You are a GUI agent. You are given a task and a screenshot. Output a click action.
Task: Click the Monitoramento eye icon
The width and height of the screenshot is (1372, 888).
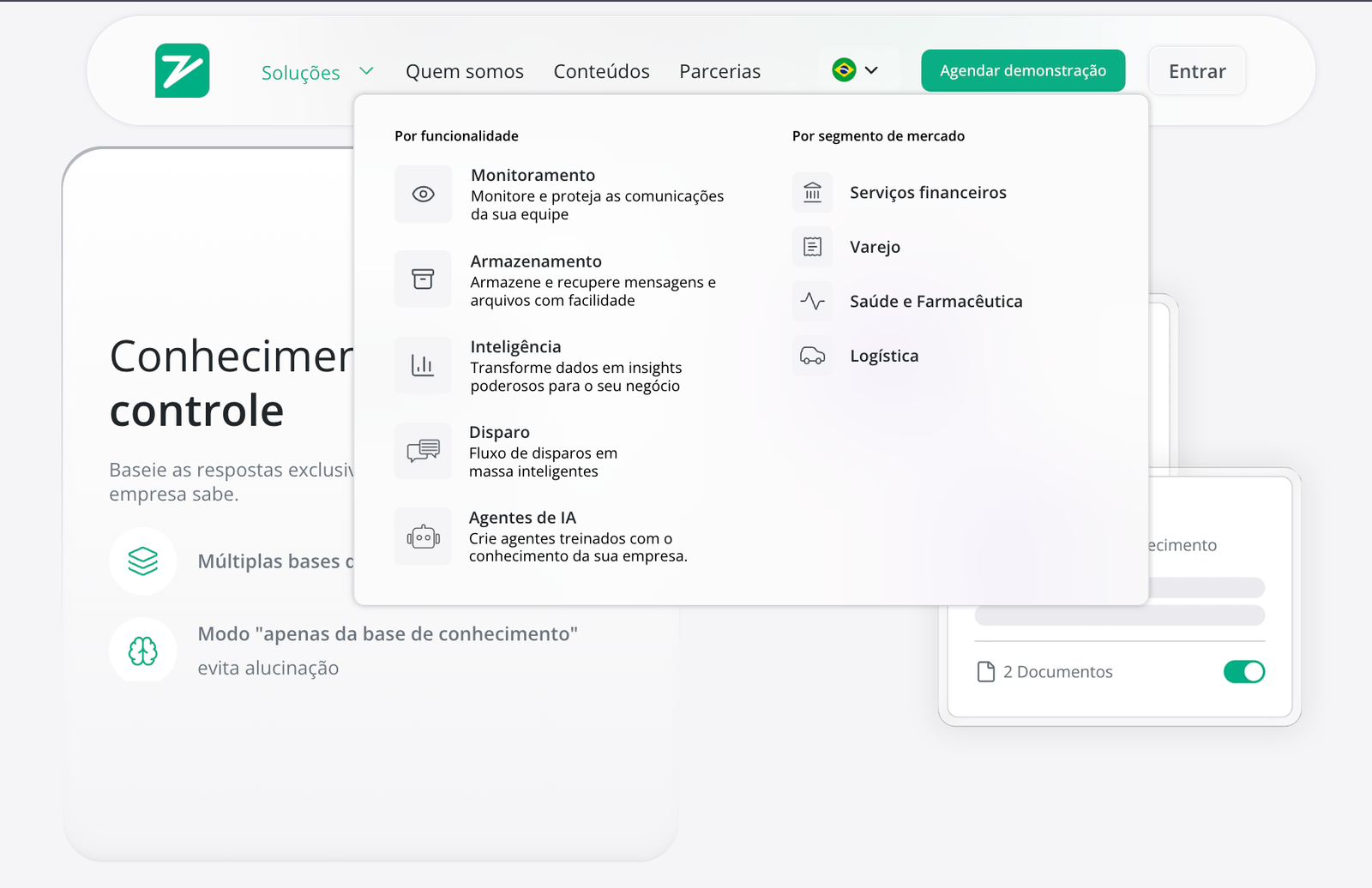423,195
